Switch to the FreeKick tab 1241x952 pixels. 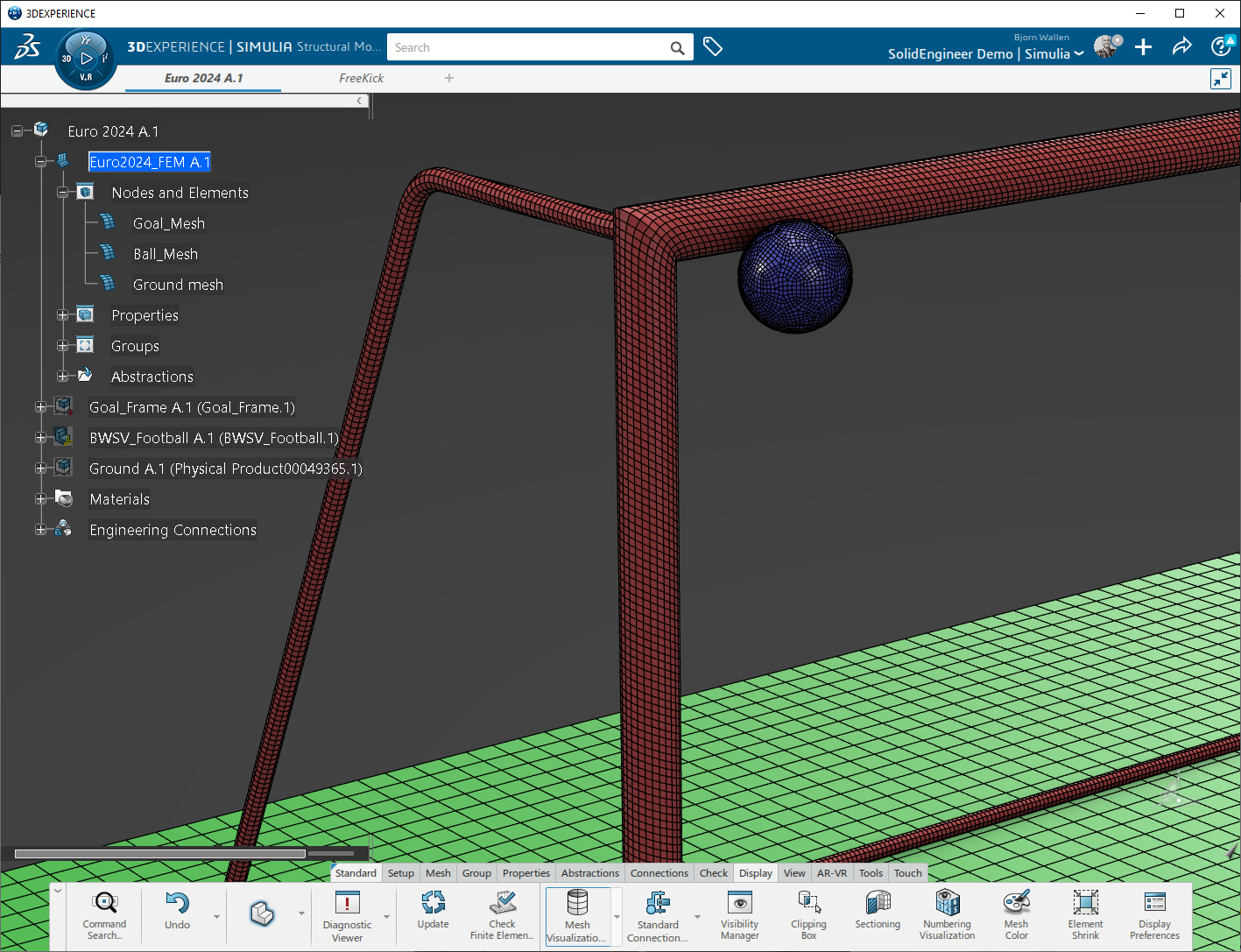[x=361, y=78]
